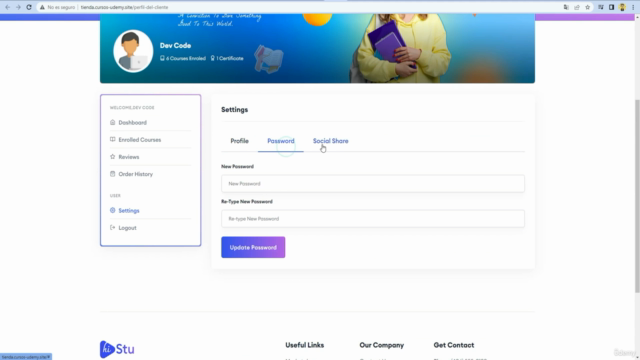Screen dimensions: 640x360
Task: Click the Get Contact footer heading
Action: (x=454, y=345)
